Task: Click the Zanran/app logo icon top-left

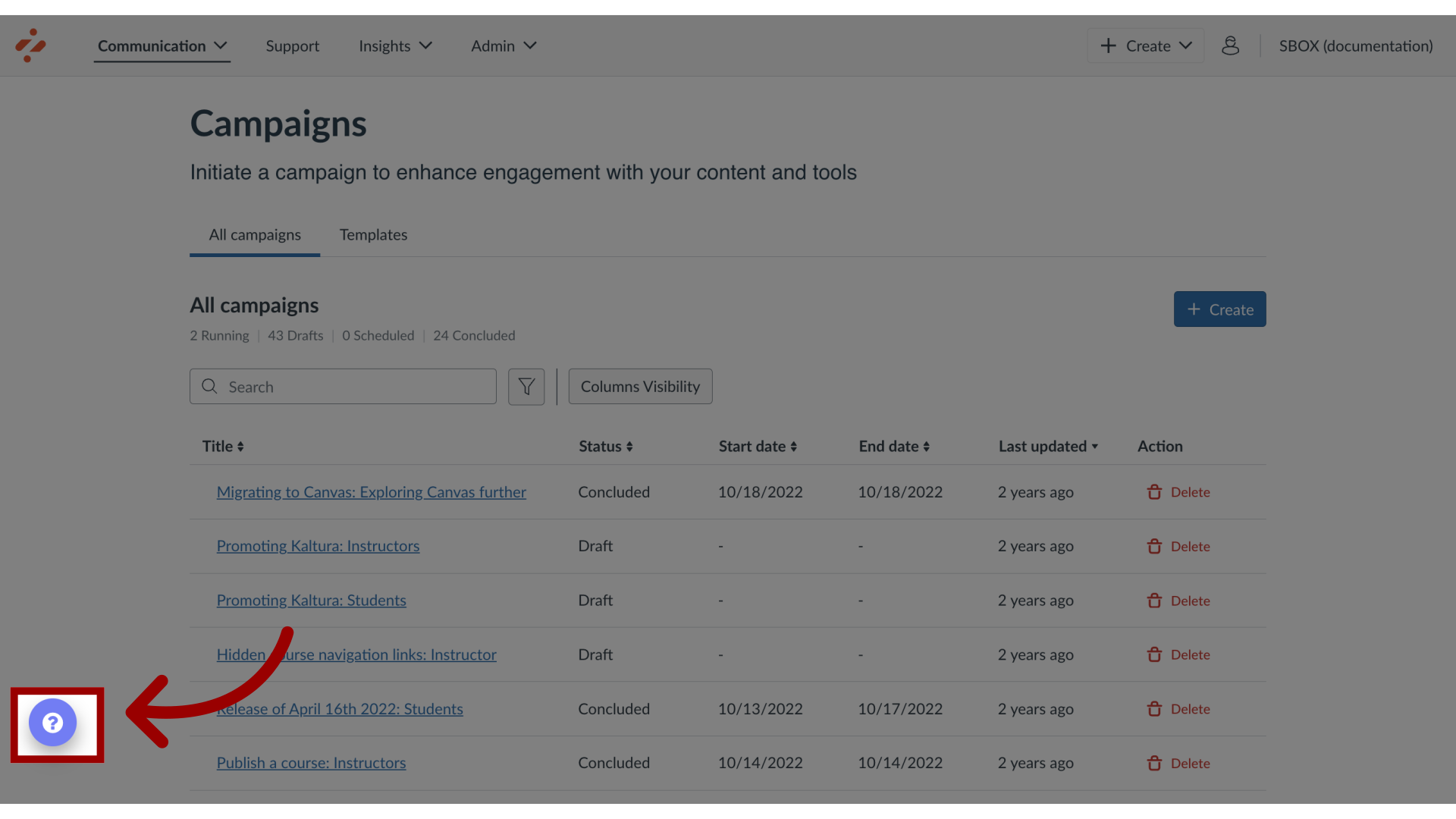Action: [30, 45]
